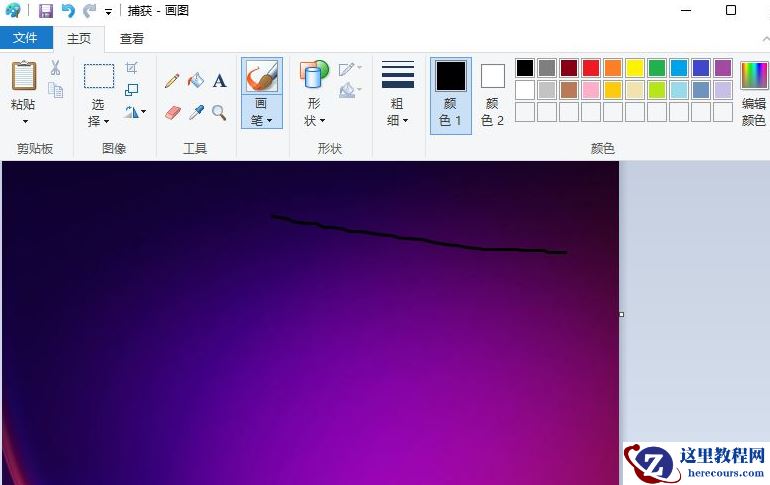Maximize the Paint window

(731, 10)
